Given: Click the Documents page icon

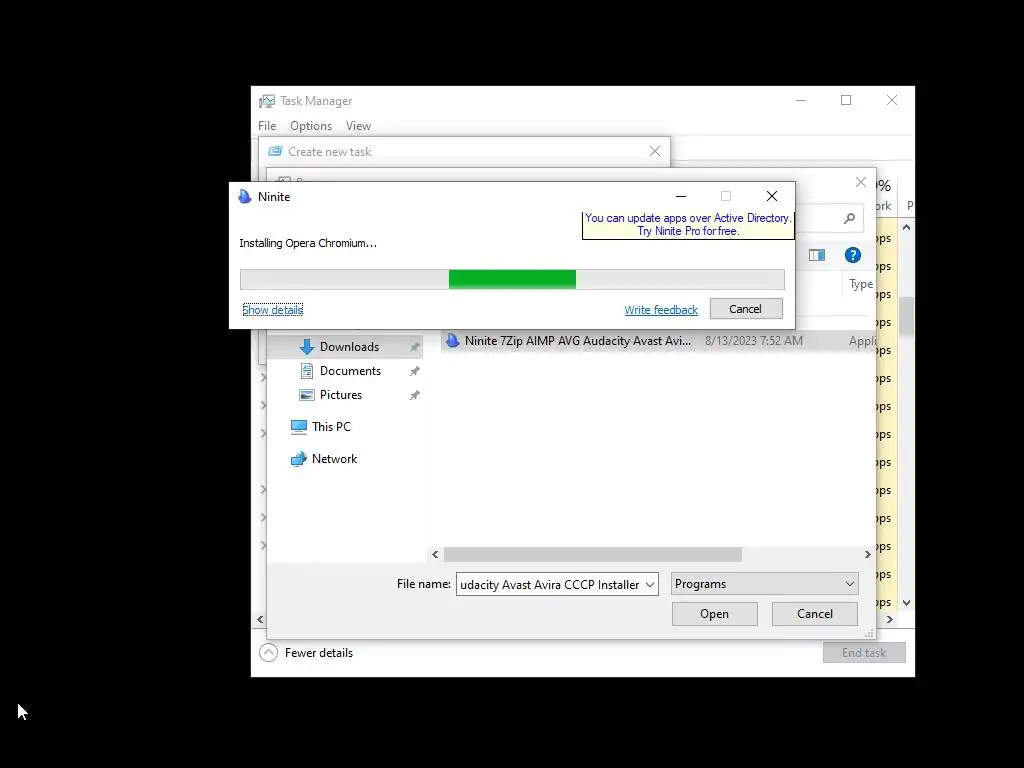Looking at the screenshot, I should click(x=306, y=371).
